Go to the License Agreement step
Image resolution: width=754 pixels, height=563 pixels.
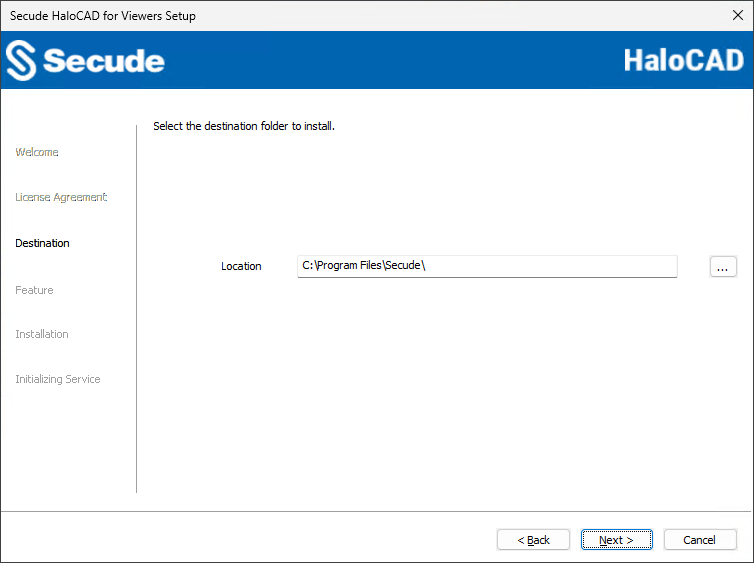(x=61, y=197)
